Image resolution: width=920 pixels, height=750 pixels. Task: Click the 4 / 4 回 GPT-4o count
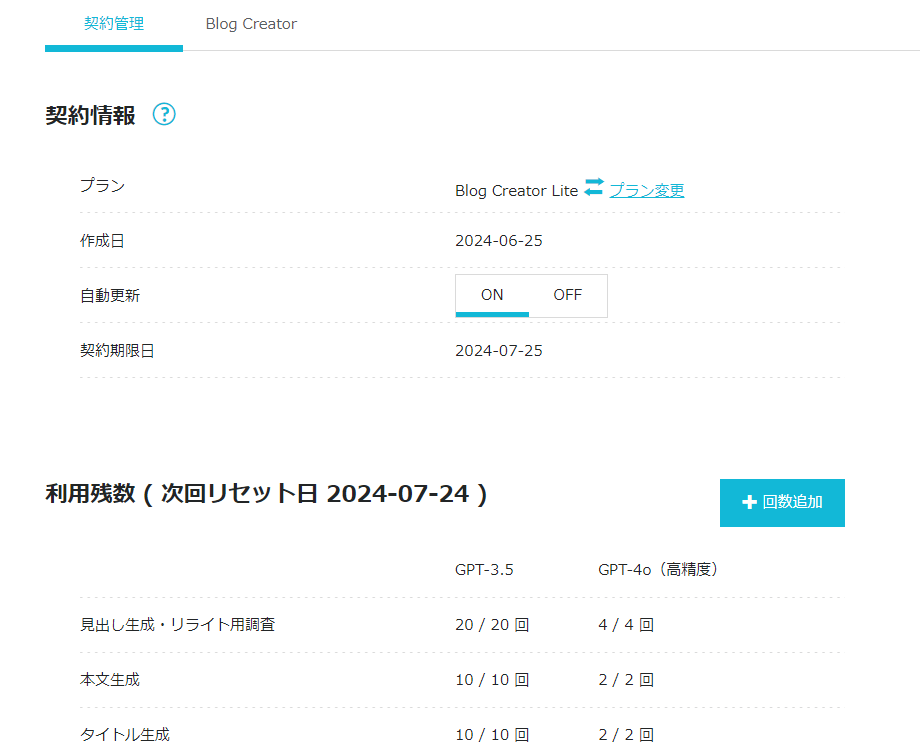[x=626, y=625]
